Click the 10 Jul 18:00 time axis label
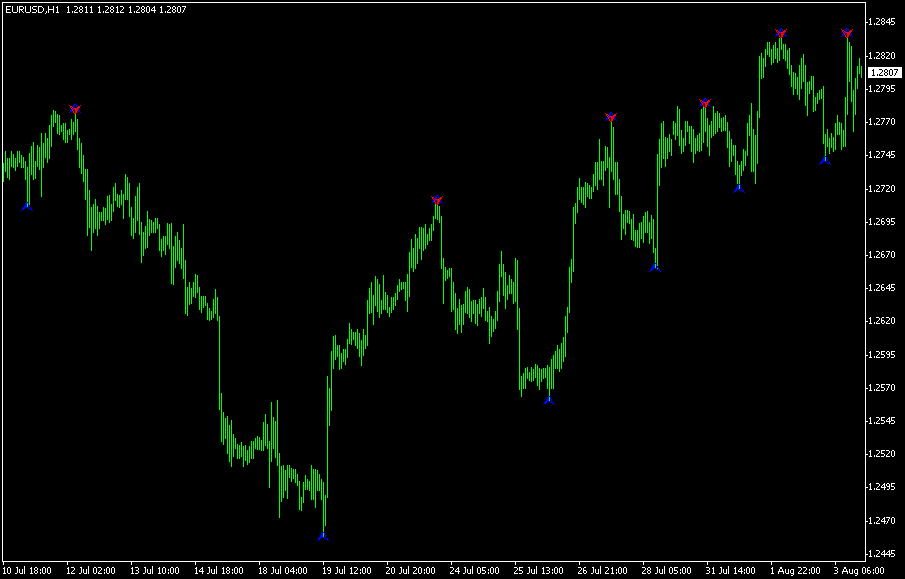Screen dimensions: 905x579 [x=27, y=571]
